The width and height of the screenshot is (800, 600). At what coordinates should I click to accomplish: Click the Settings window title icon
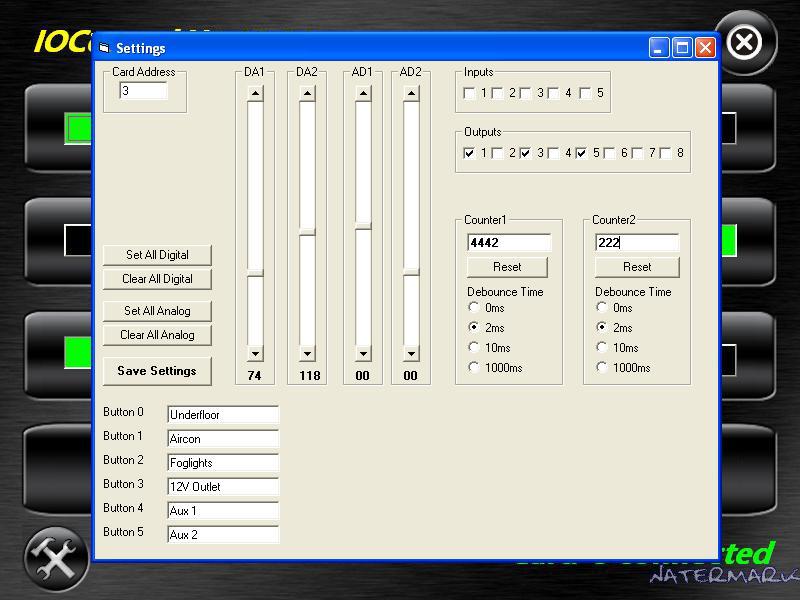104,48
